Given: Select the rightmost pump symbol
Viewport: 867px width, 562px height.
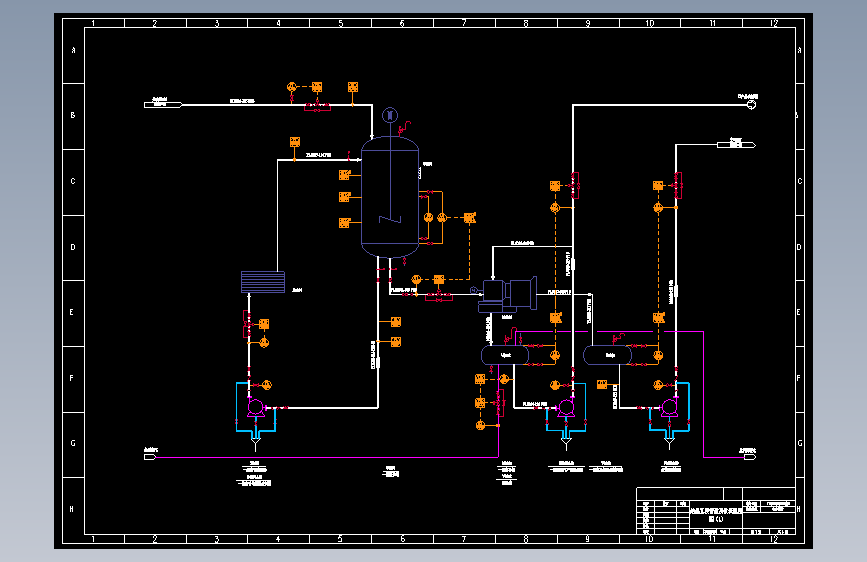Looking at the screenshot, I should [x=669, y=408].
